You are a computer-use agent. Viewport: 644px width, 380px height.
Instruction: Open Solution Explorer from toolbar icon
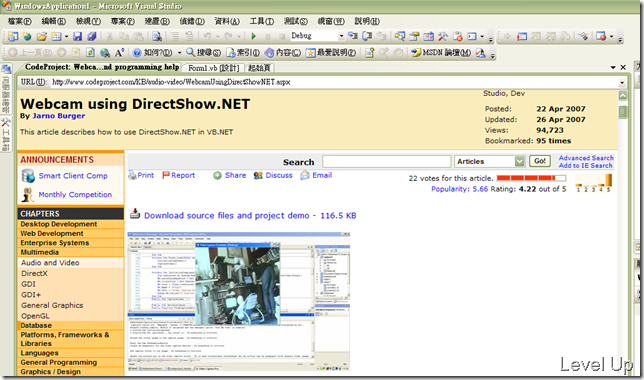tap(400, 37)
